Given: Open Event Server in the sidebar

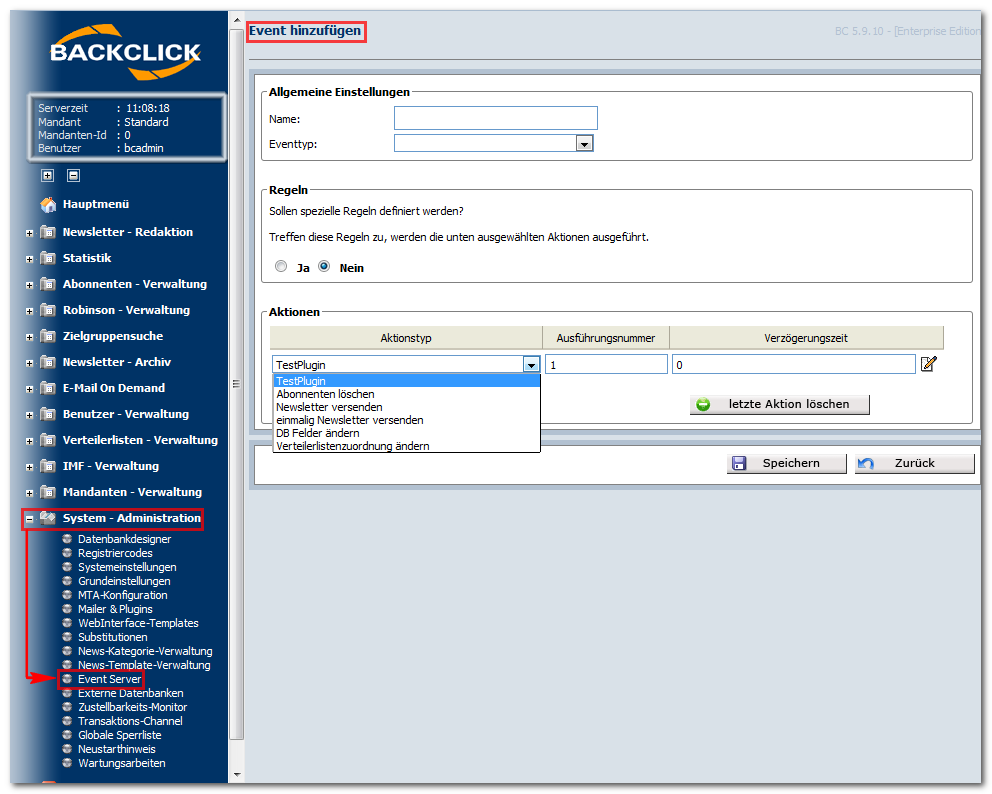Looking at the screenshot, I should coord(109,679).
